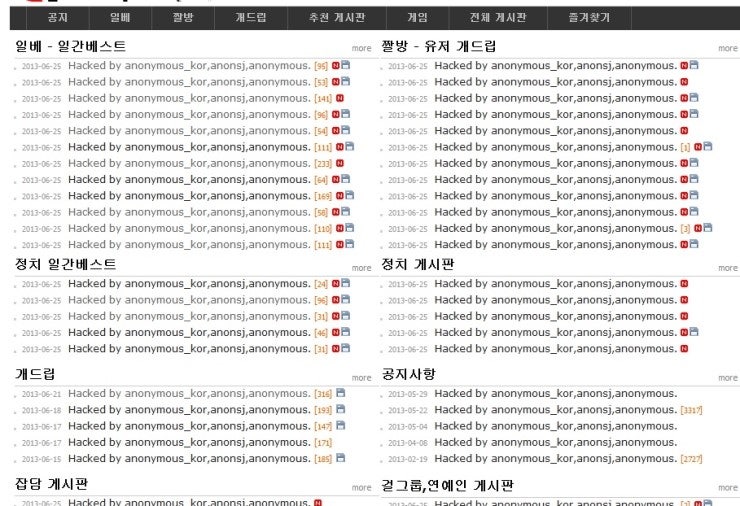The image size is (740, 506).
Task: Open the 일베 menu item
Action: click(120, 17)
